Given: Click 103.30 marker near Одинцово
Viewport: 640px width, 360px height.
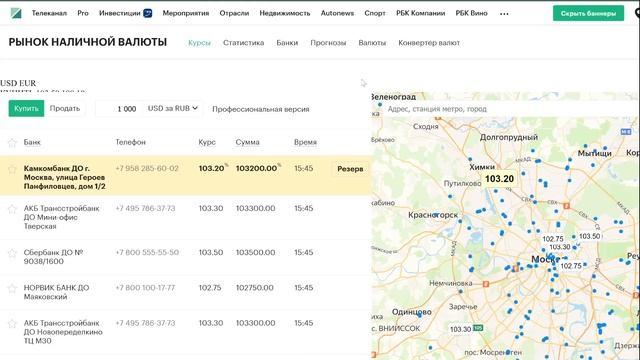Looking at the screenshot, I should tap(460, 329).
